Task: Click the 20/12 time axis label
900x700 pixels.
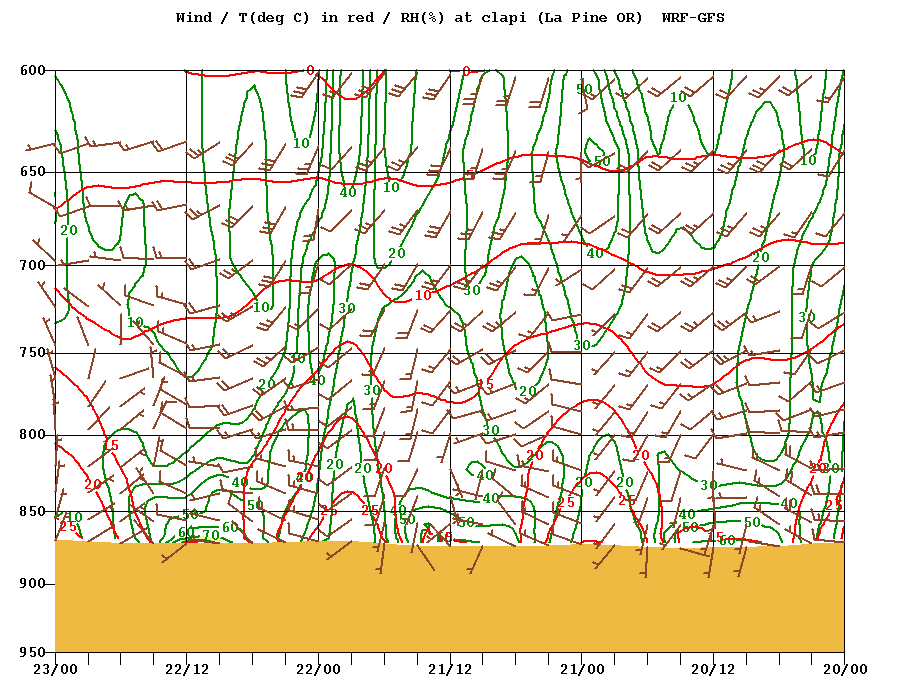Action: 713,669
